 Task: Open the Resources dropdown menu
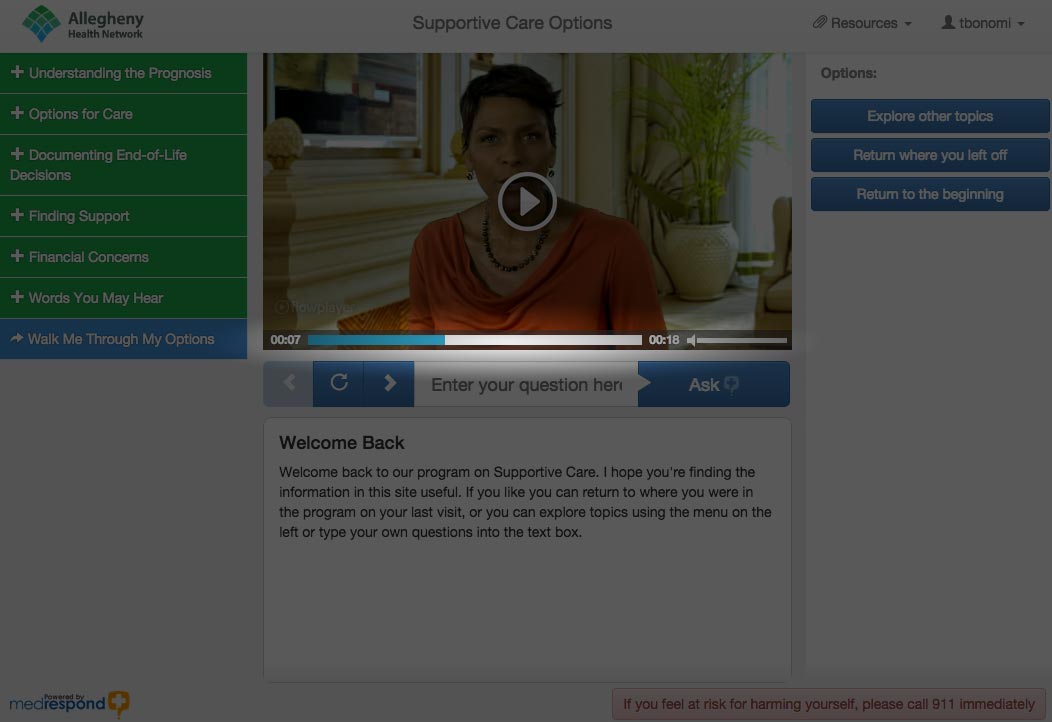[x=862, y=23]
